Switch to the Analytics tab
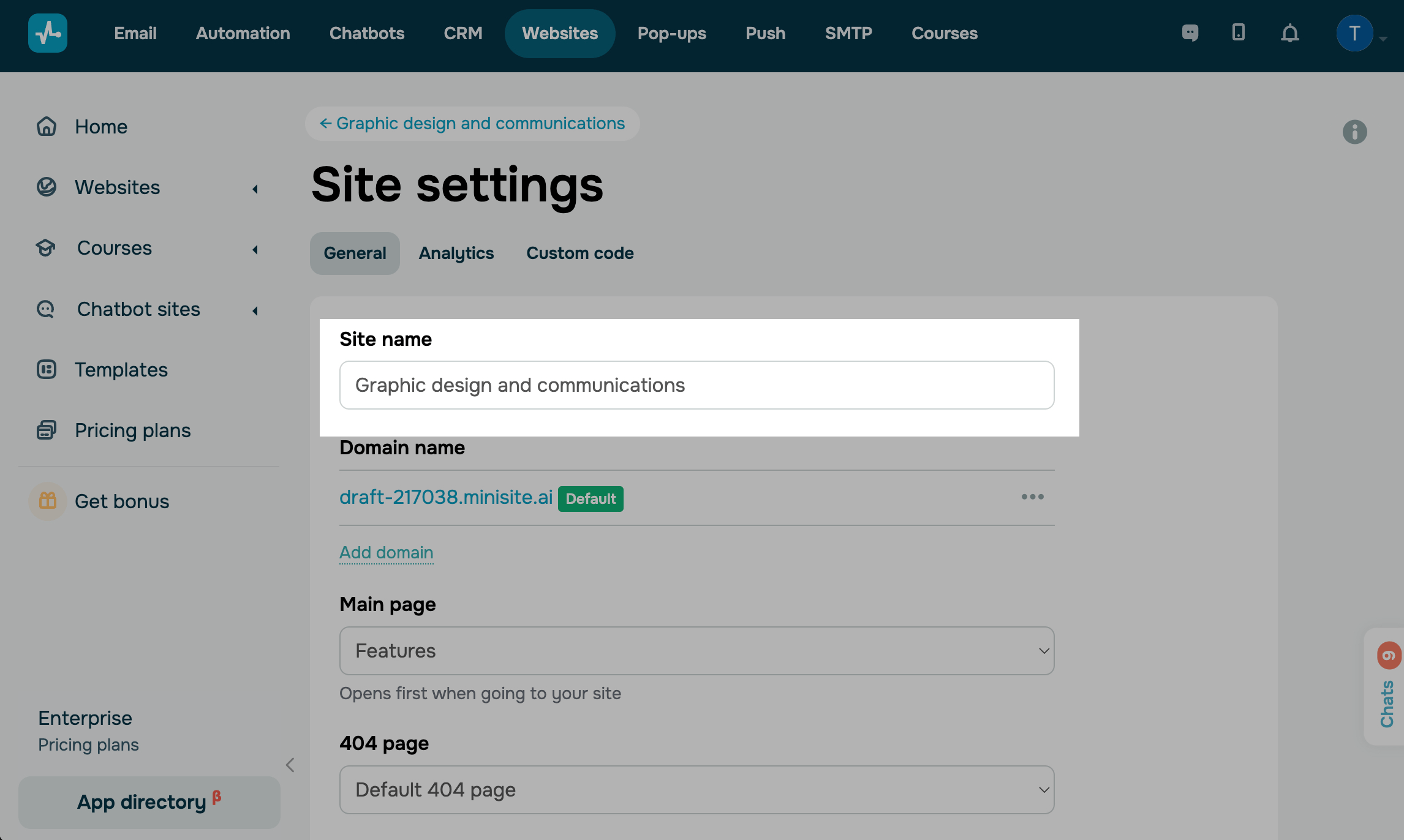The width and height of the screenshot is (1404, 840). [456, 253]
